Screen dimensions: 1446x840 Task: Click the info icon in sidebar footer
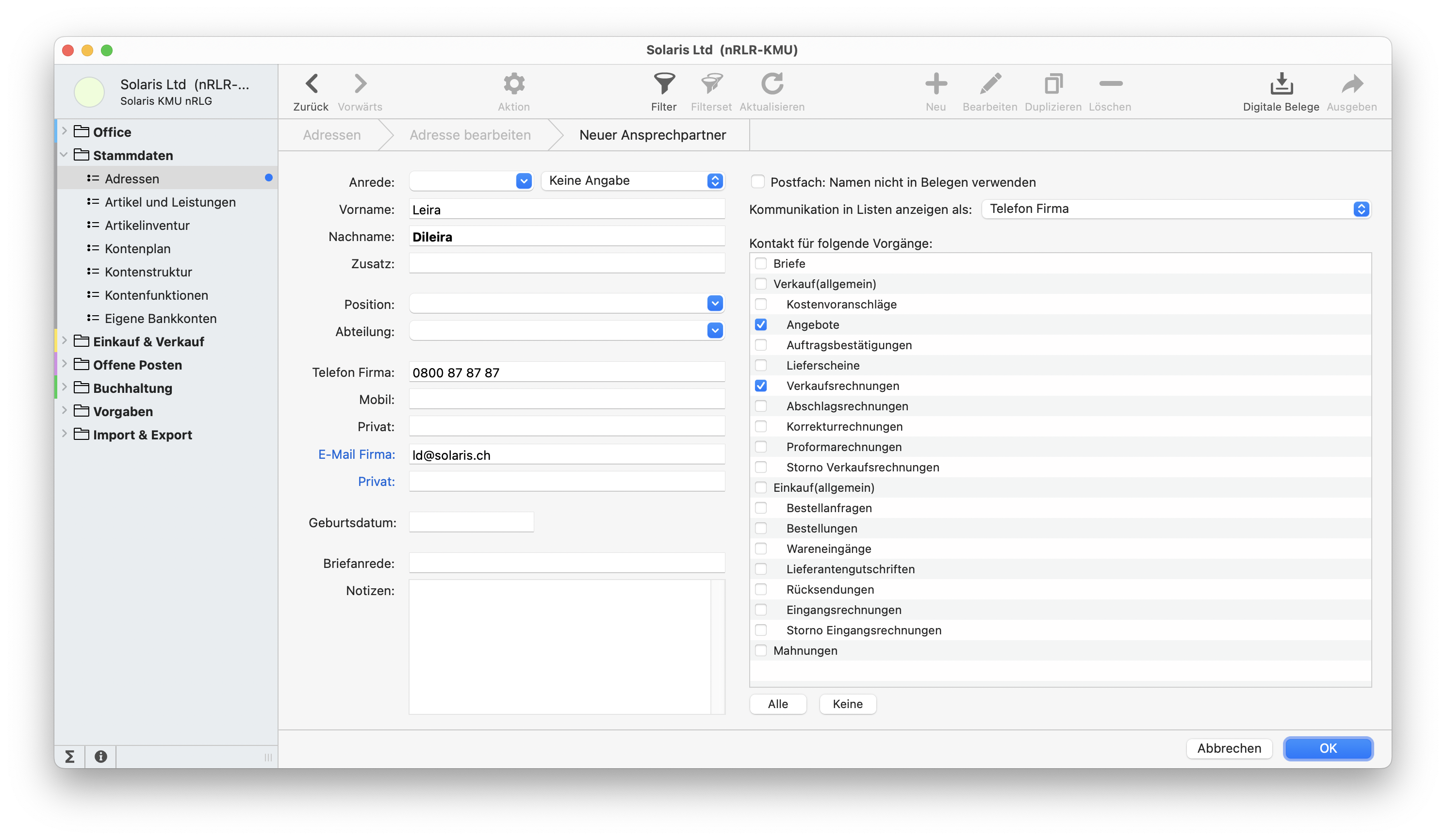pos(101,757)
